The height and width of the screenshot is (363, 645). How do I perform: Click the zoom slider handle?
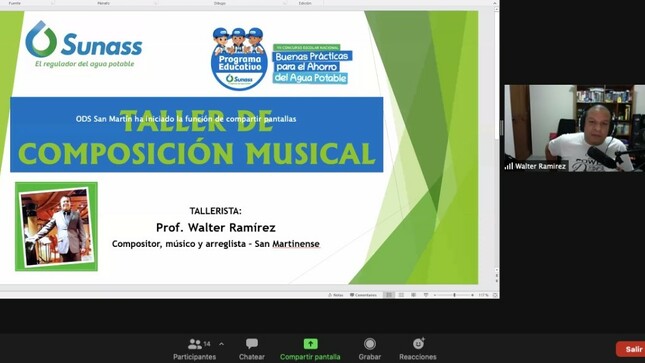(454, 295)
